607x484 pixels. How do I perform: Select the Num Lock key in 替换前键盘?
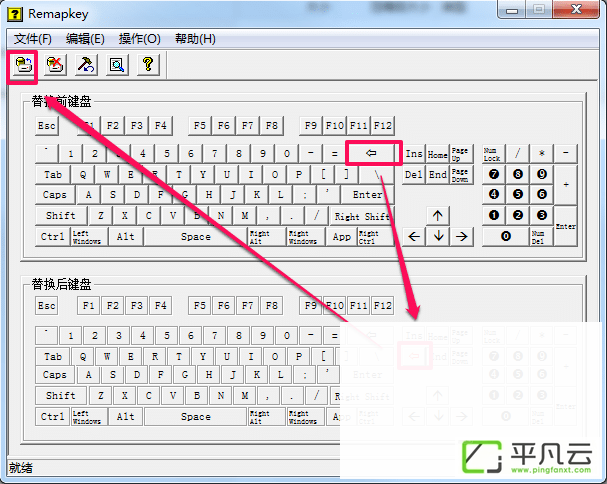494,154
